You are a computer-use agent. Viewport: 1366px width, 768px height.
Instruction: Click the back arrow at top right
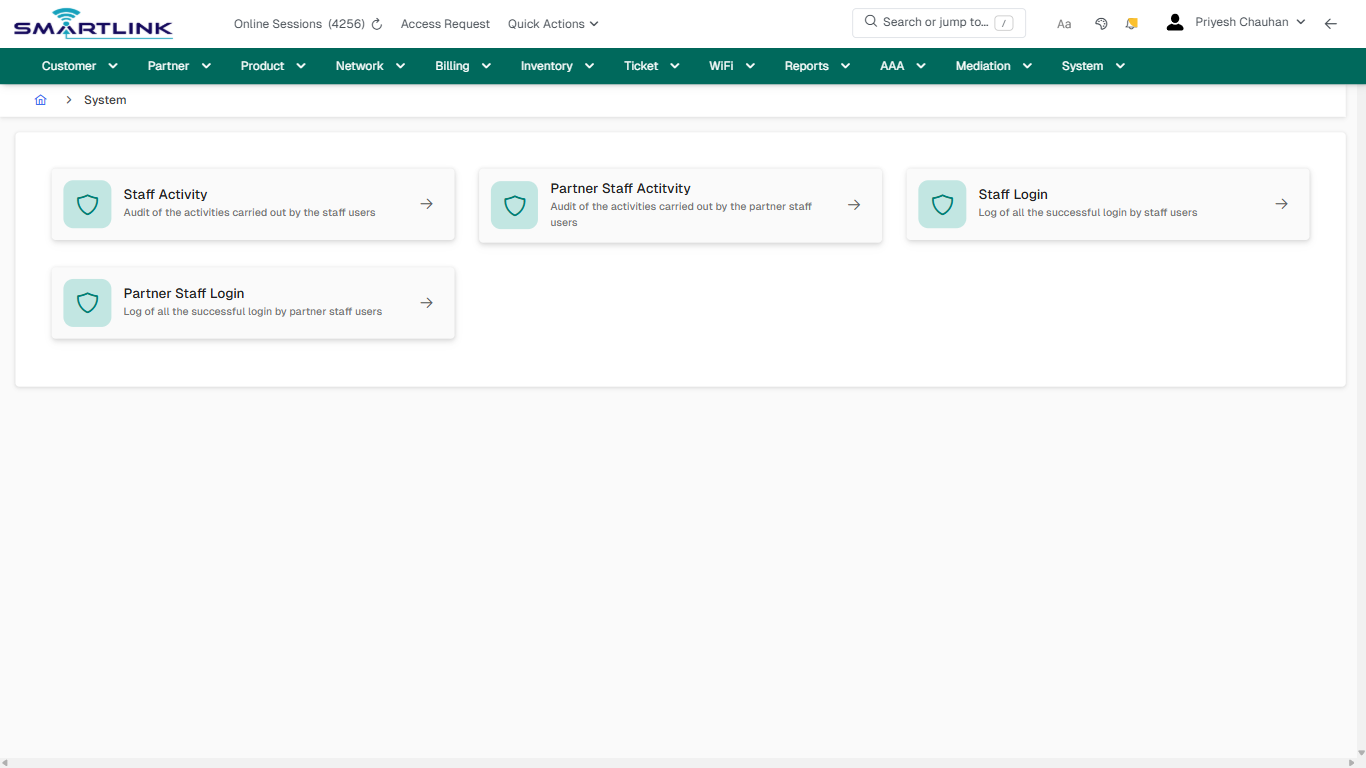[1330, 22]
